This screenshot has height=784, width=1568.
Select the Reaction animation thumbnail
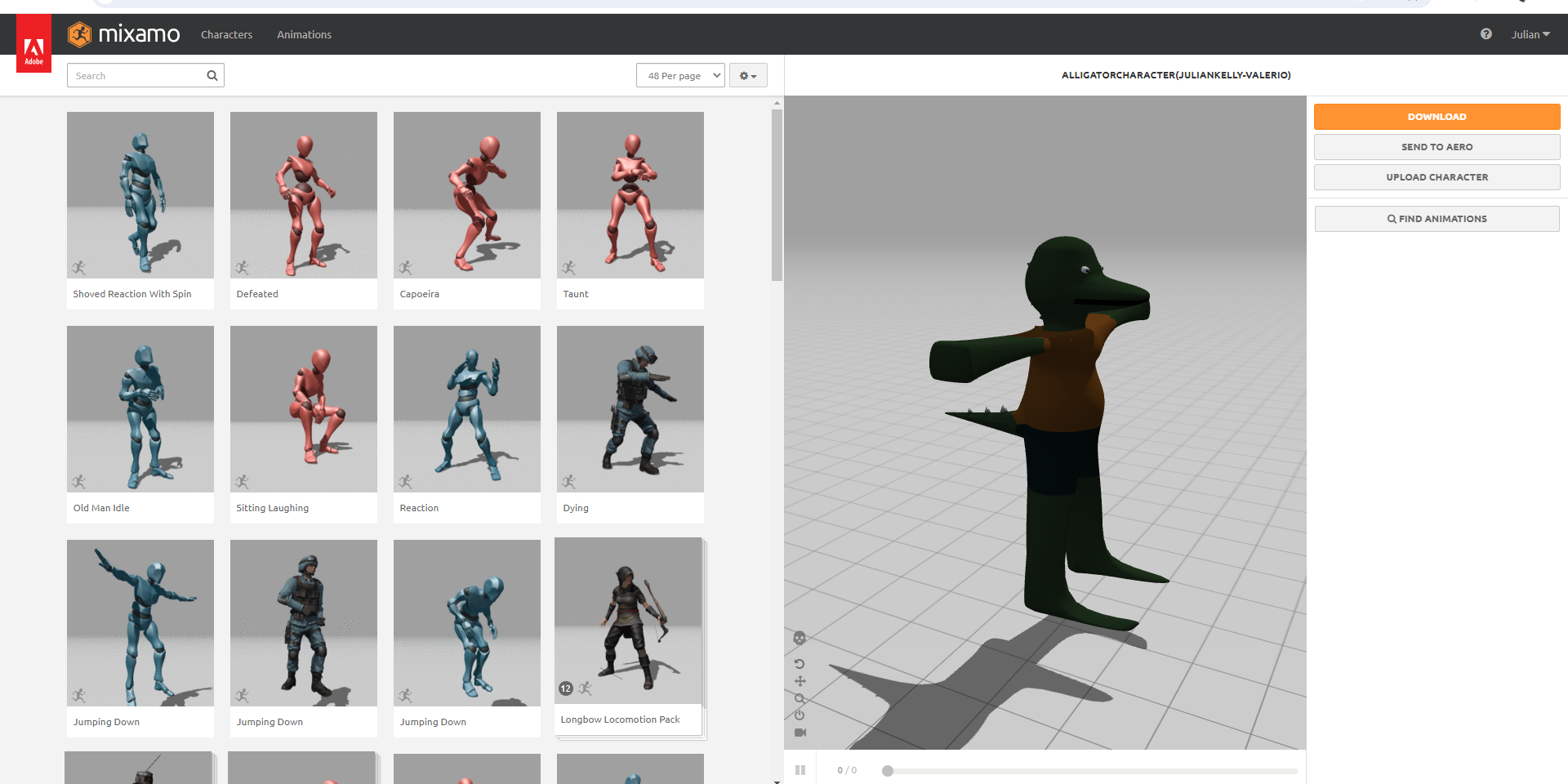(467, 409)
